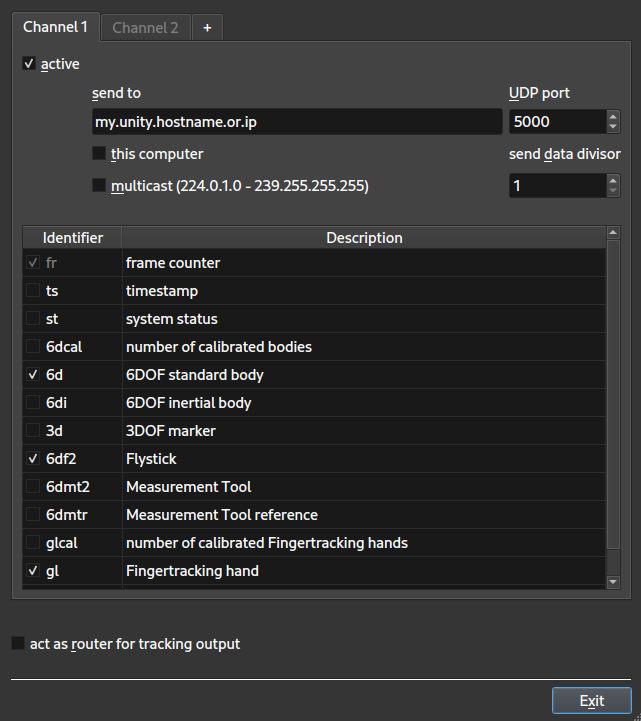Enable the ts timestamp checkbox
Screen dimensions: 641x721
33,291
